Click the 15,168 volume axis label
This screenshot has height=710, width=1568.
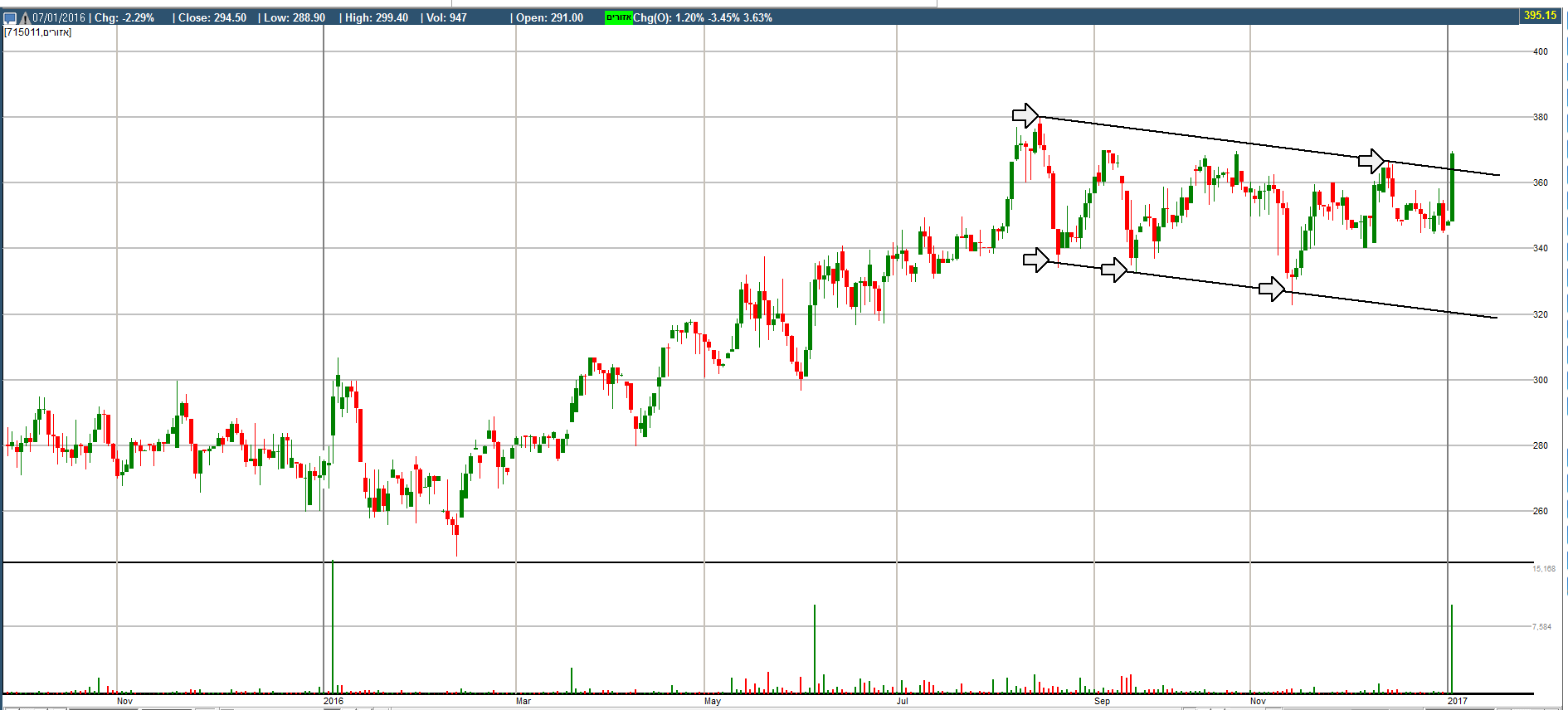pos(1544,569)
